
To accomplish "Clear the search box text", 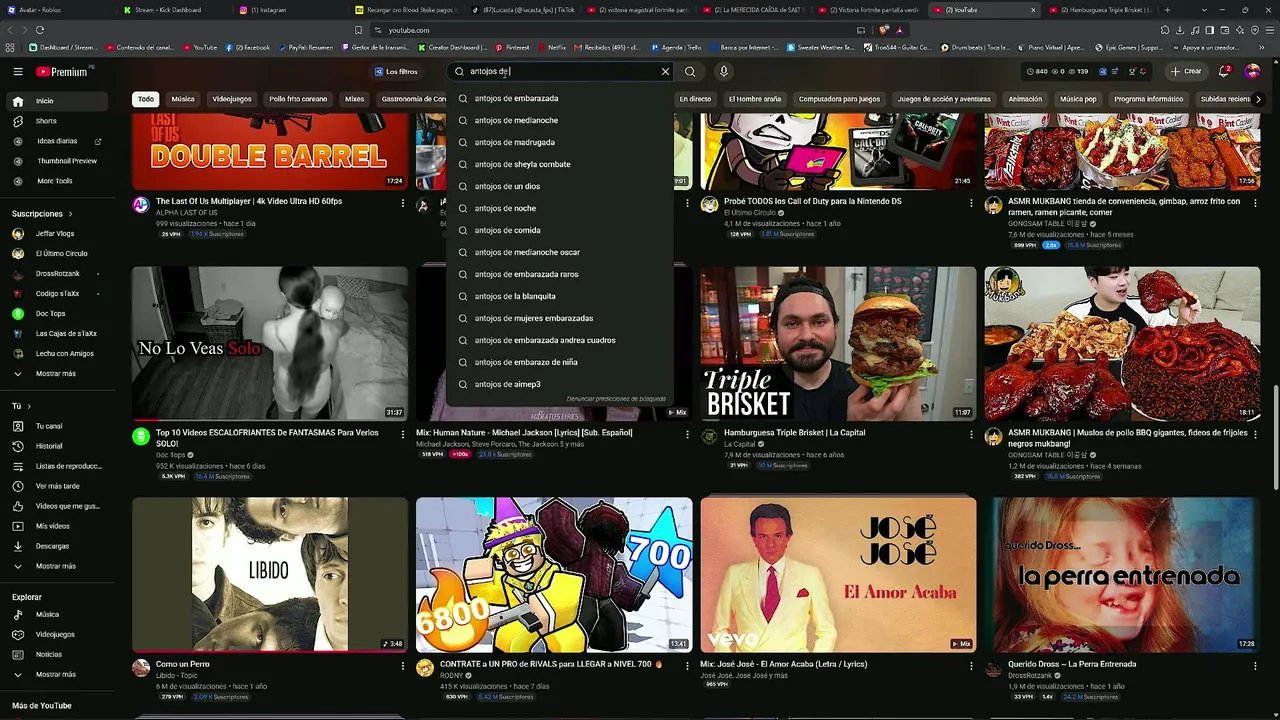I will [665, 72].
